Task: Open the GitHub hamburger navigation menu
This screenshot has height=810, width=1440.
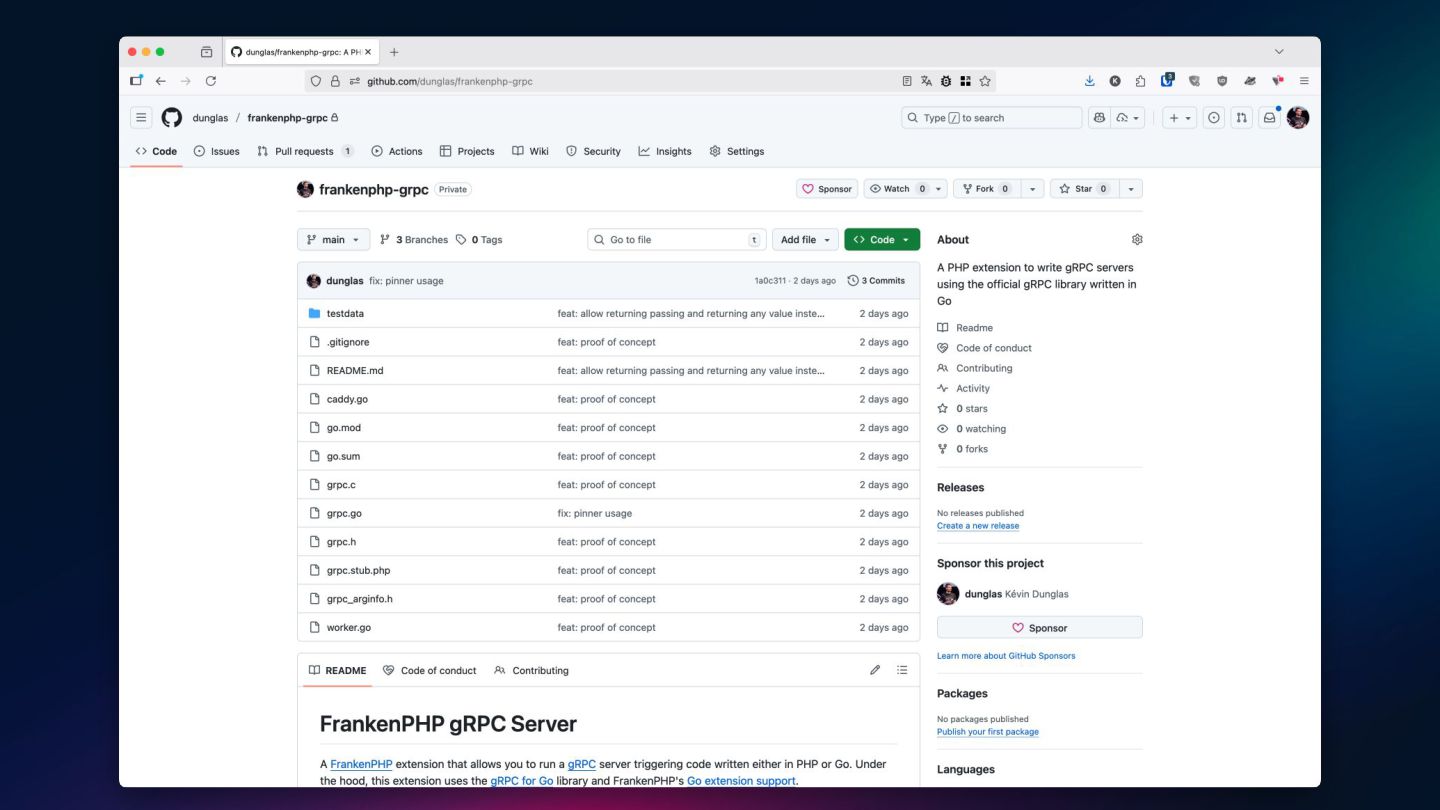Action: (141, 118)
